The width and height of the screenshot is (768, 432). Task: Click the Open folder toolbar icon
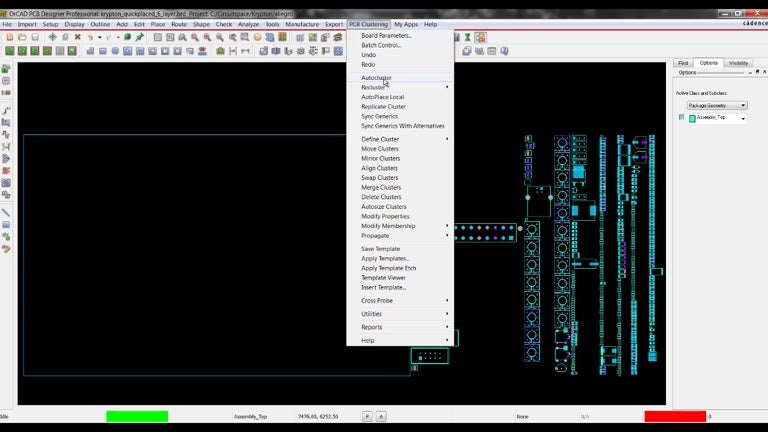click(x=22, y=37)
